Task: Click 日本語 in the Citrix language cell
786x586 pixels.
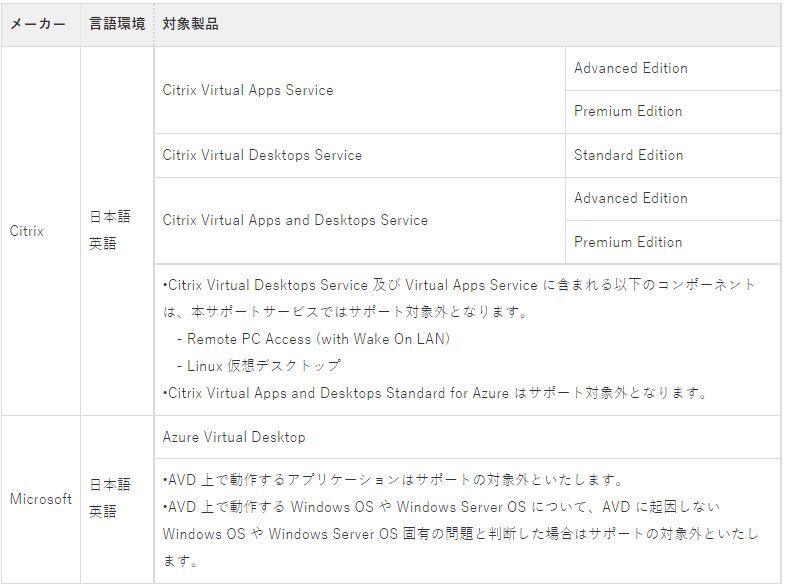Action: tap(110, 217)
